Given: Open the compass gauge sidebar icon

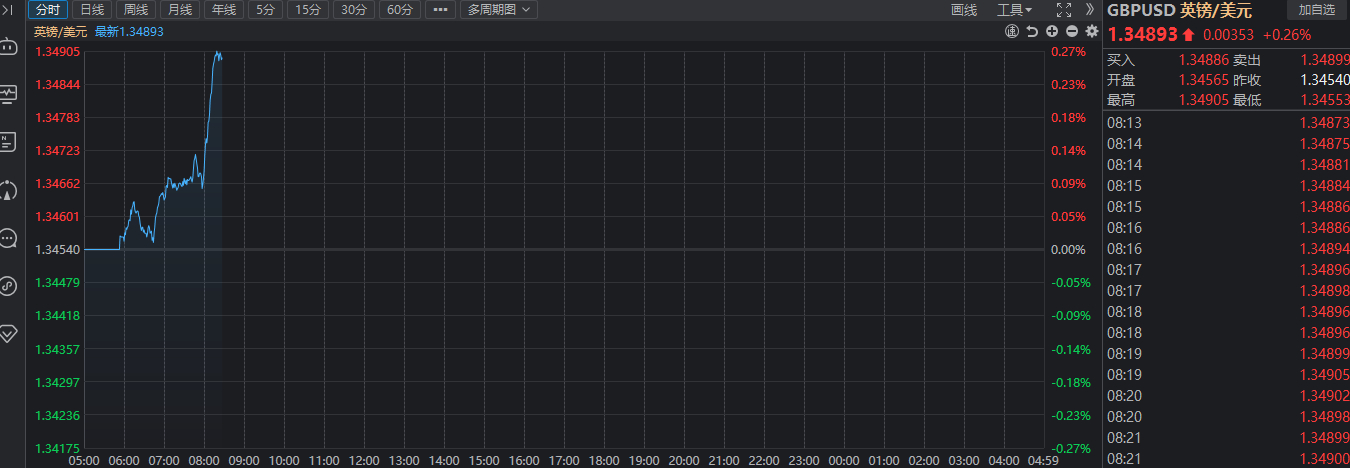Looking at the screenshot, I should [8, 190].
